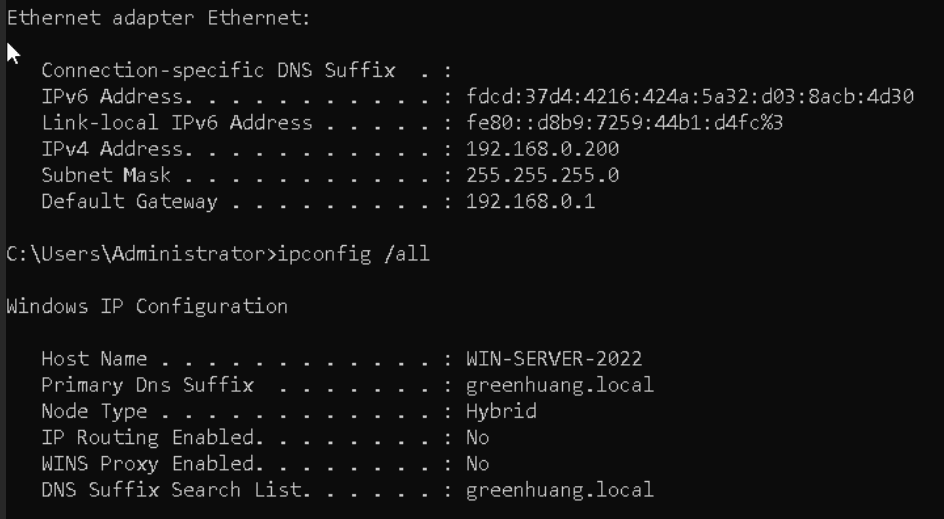944x519 pixels.
Task: Click the Connection-specific DNS Suffix label
Action: click(x=218, y=70)
